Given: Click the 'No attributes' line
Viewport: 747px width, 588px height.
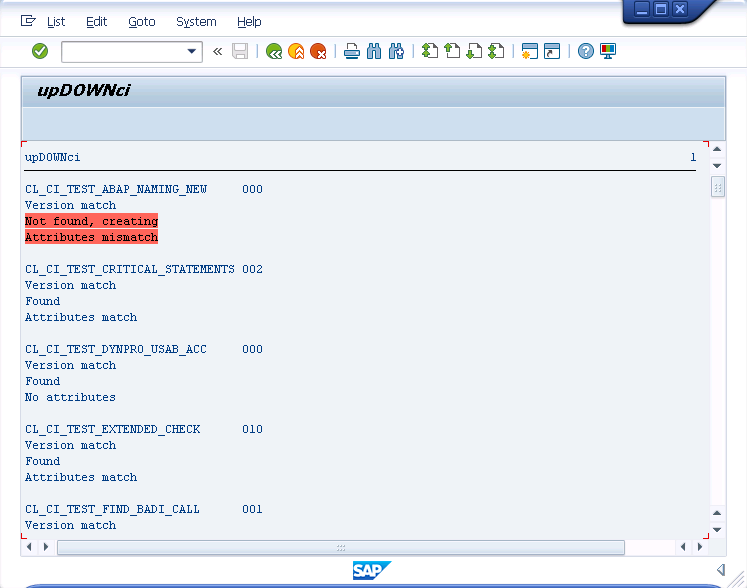Looking at the screenshot, I should [x=71, y=397].
